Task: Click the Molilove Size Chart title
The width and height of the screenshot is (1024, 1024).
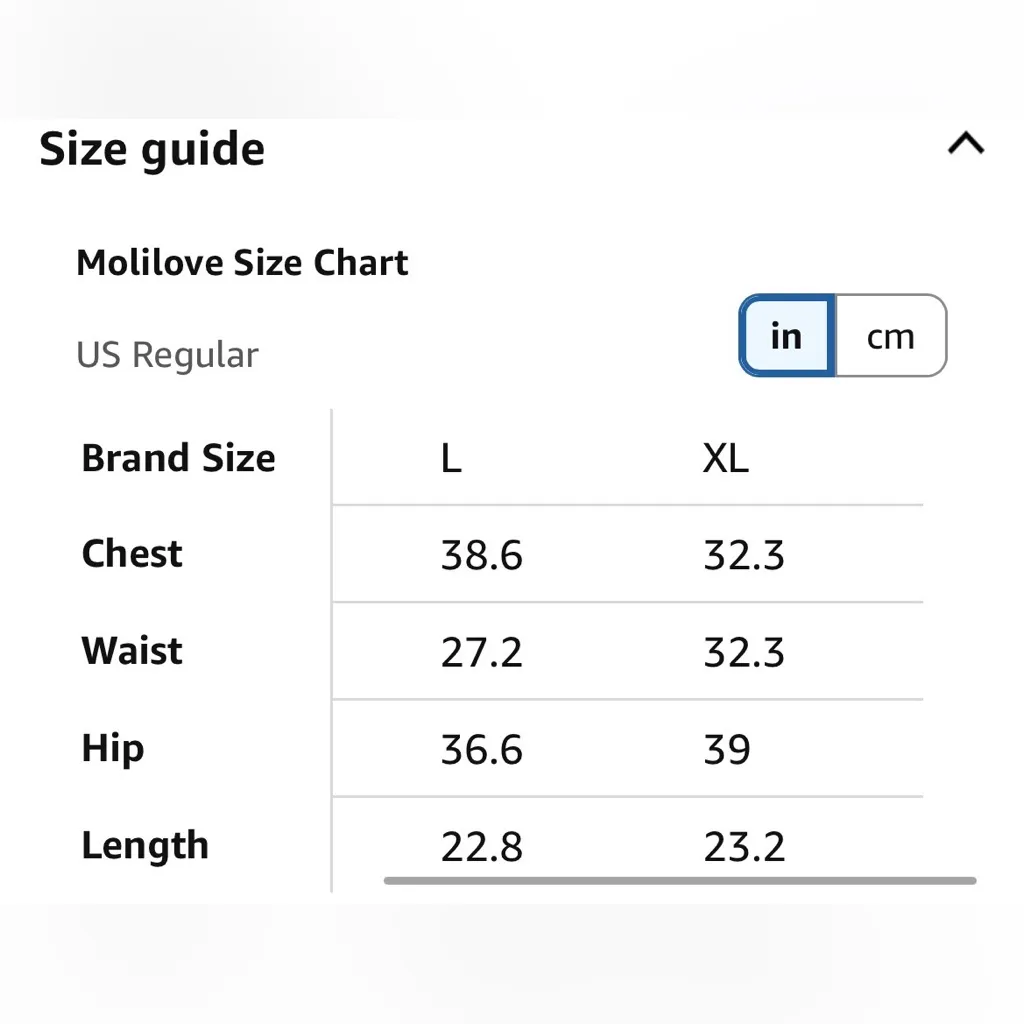Action: 242,263
